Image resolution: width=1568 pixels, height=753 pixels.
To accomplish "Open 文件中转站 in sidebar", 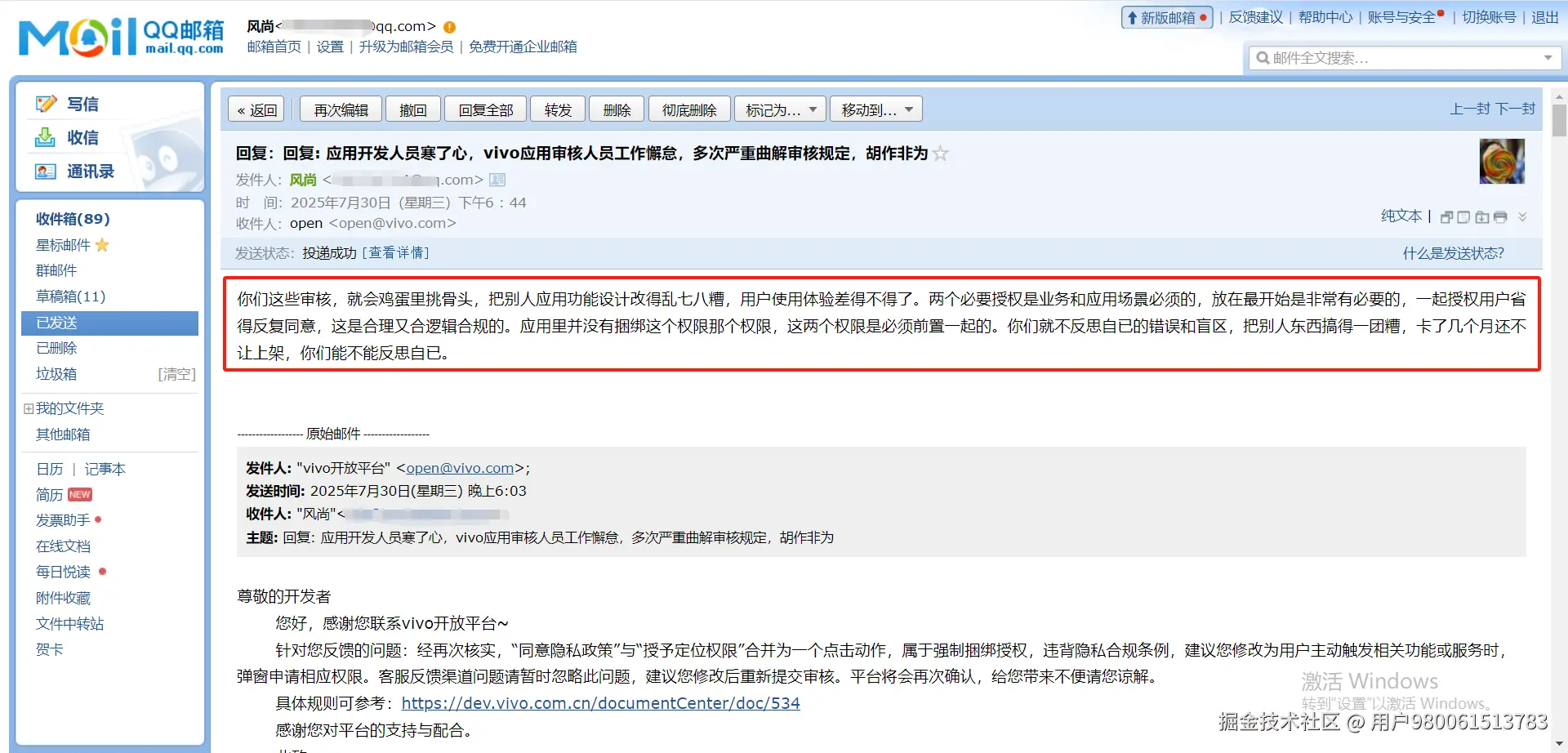I will pos(69,624).
